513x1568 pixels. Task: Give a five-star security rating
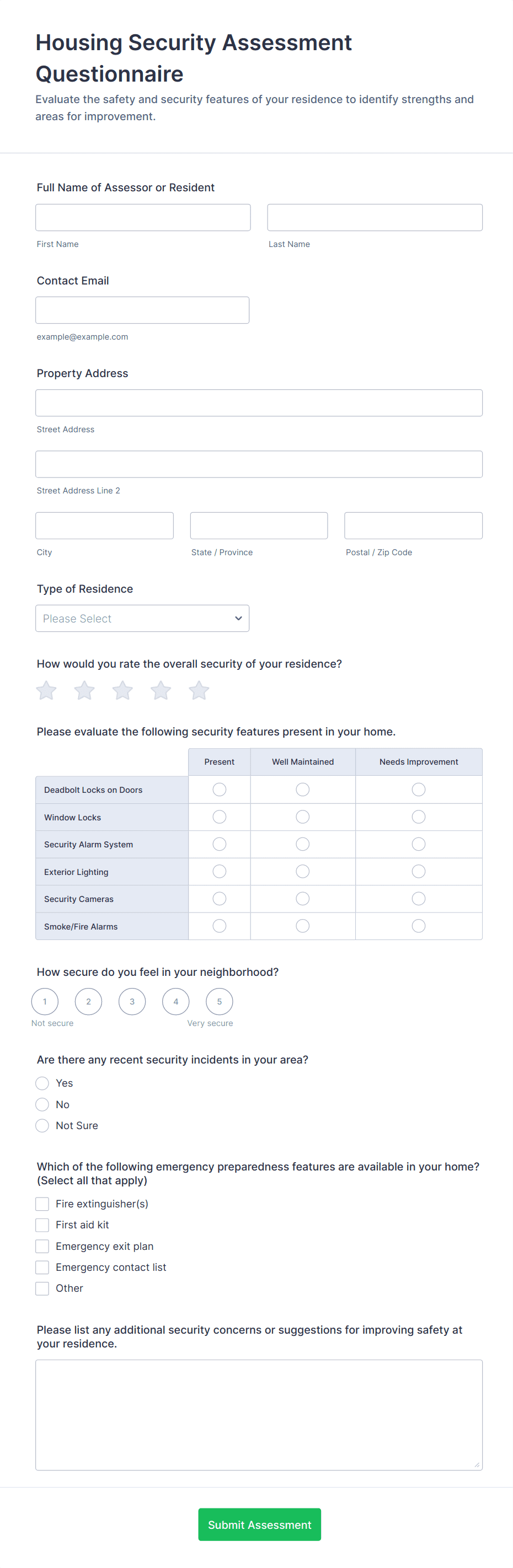click(199, 690)
